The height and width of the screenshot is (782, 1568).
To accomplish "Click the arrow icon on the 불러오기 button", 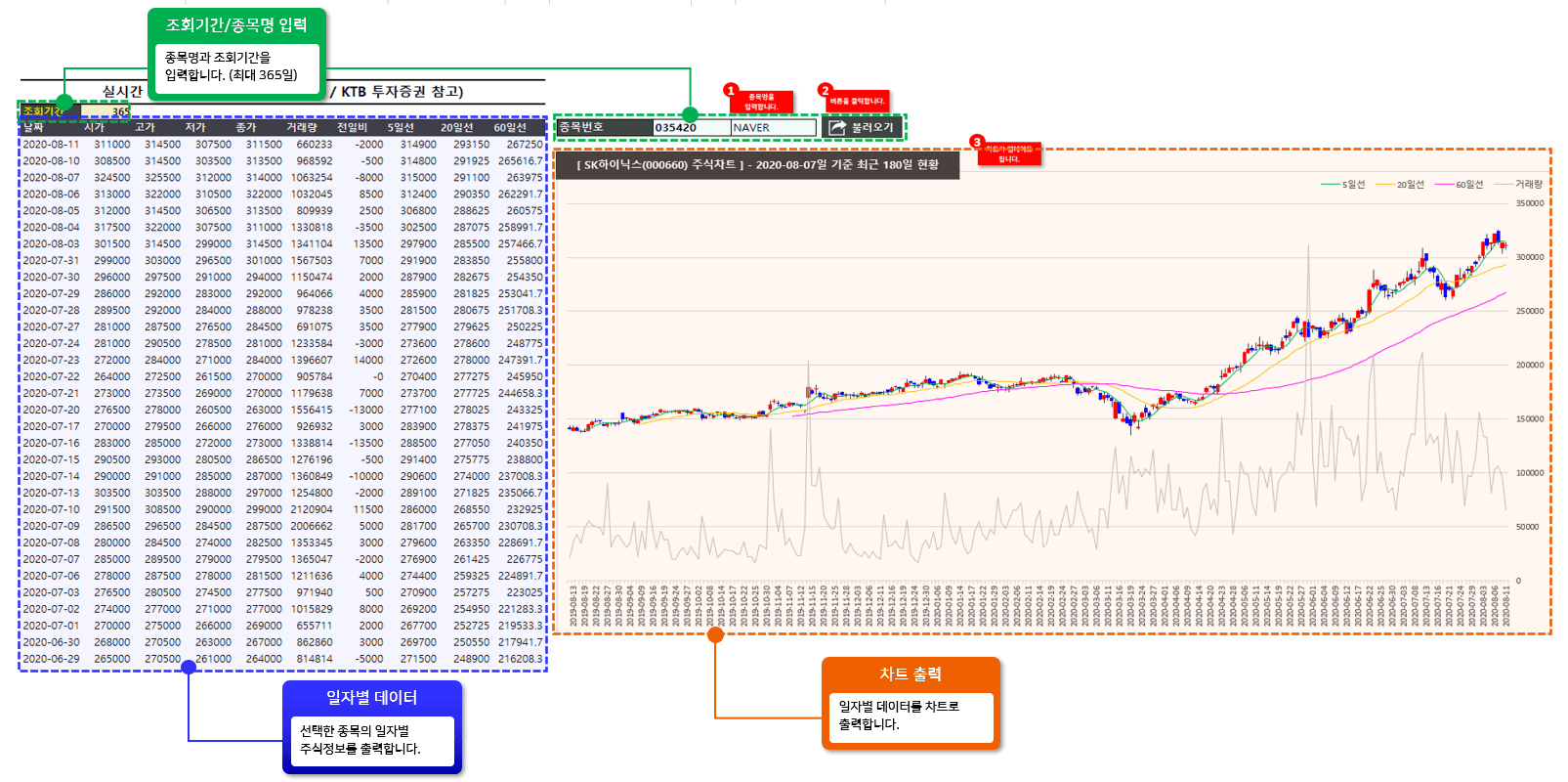I will (x=837, y=127).
